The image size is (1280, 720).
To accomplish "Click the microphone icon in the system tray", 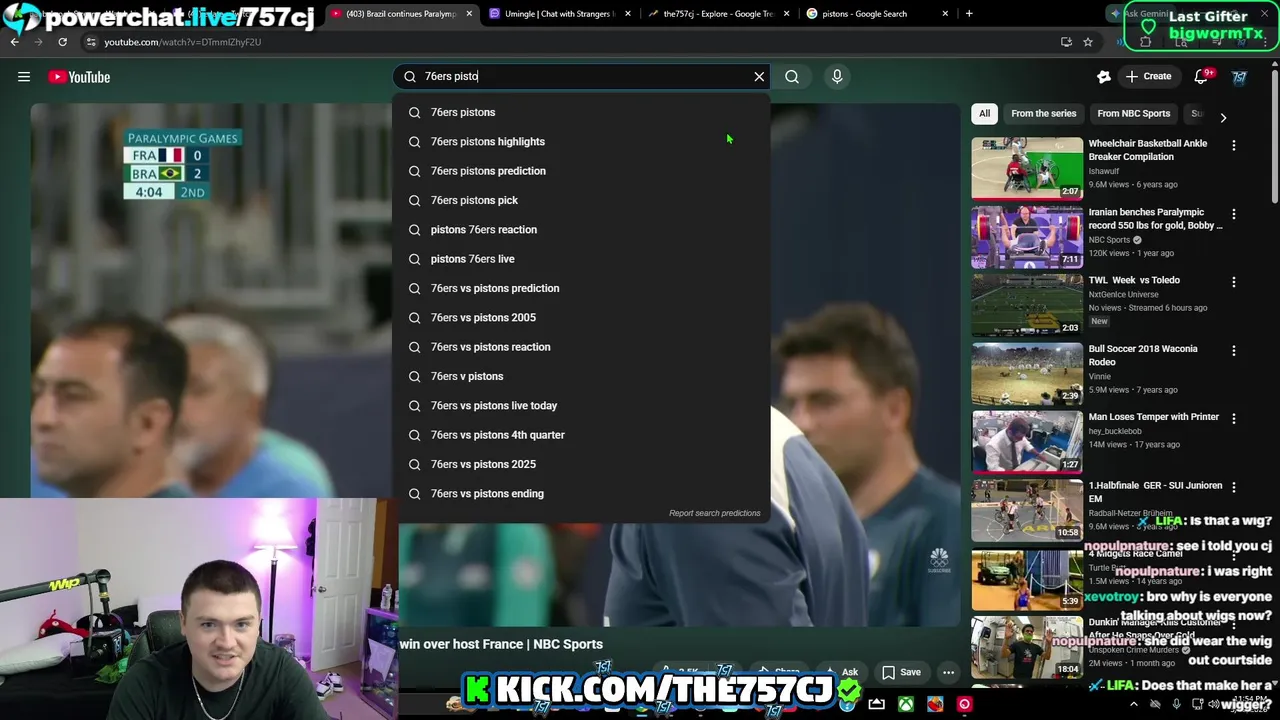I will tap(1176, 704).
